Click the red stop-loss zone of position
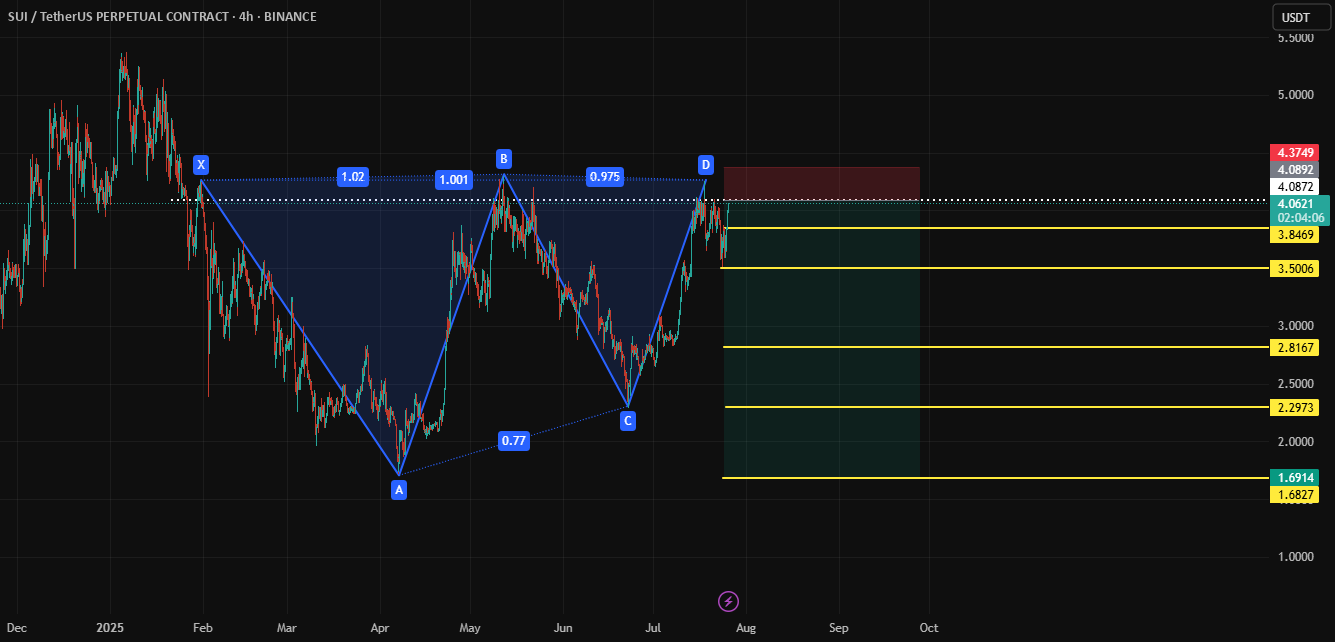 pyautogui.click(x=821, y=183)
